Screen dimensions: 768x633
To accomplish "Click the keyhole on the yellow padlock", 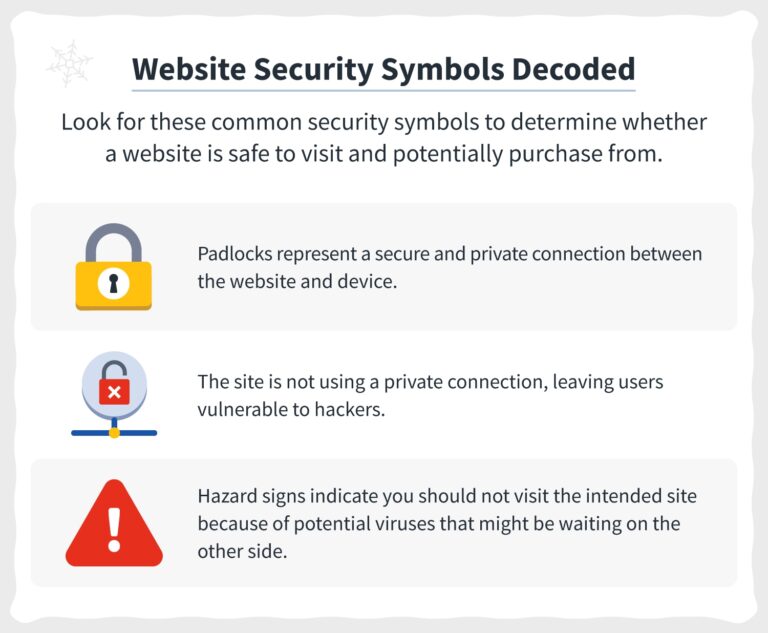I will (x=114, y=283).
